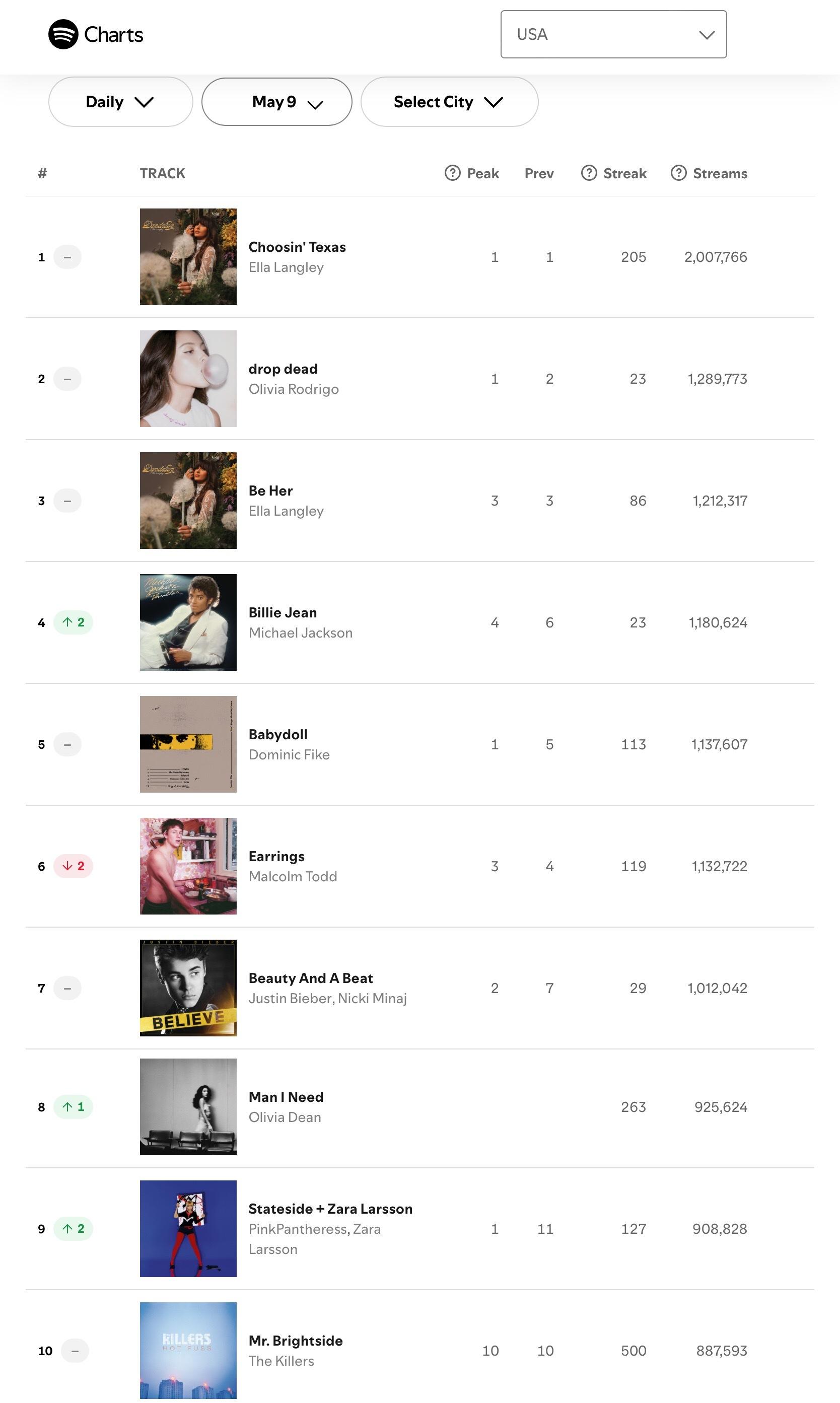Open the Mr. Brightside track link
840x1403 pixels.
(x=296, y=1341)
